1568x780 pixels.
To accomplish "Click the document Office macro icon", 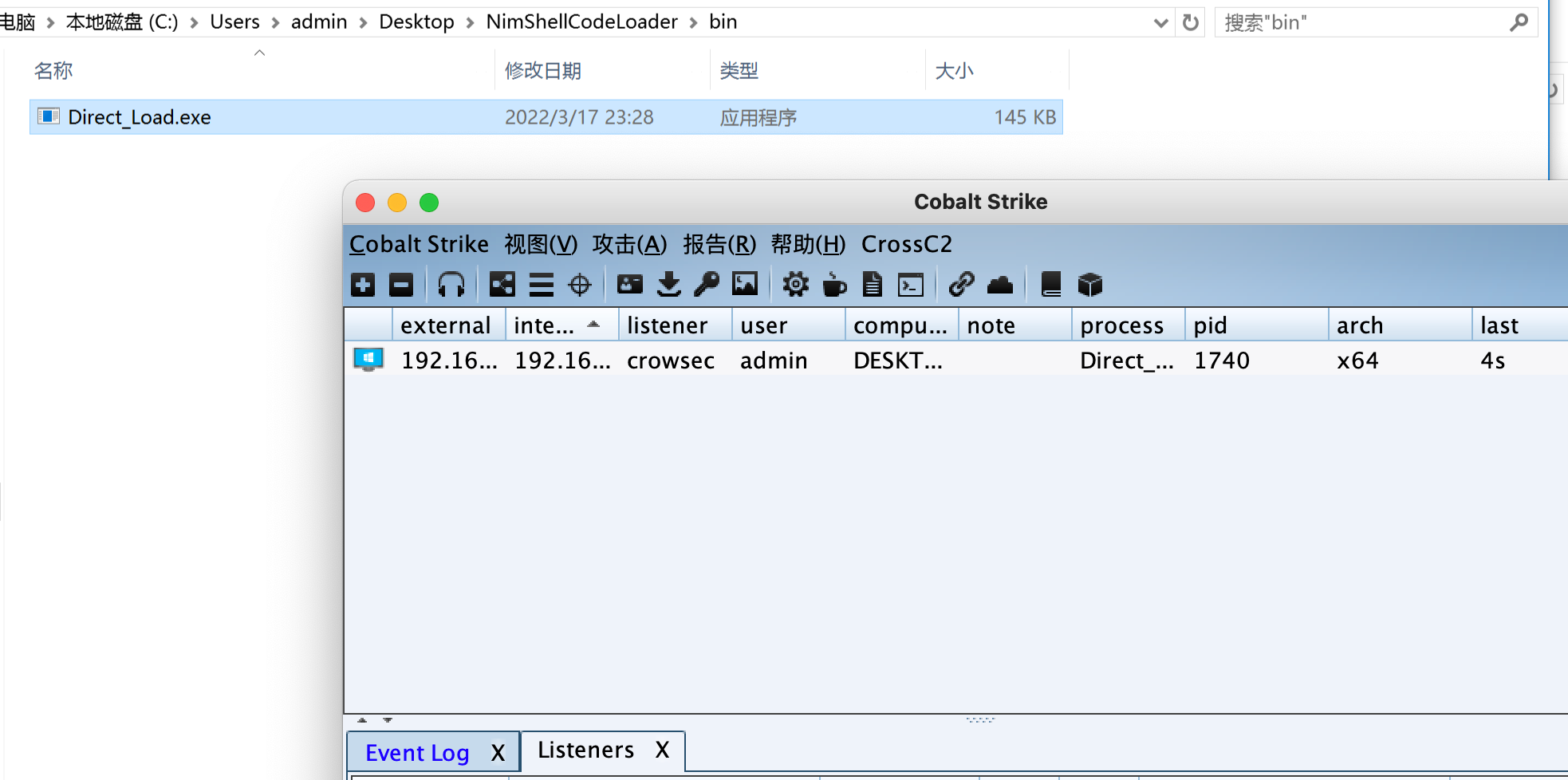I will (x=873, y=285).
